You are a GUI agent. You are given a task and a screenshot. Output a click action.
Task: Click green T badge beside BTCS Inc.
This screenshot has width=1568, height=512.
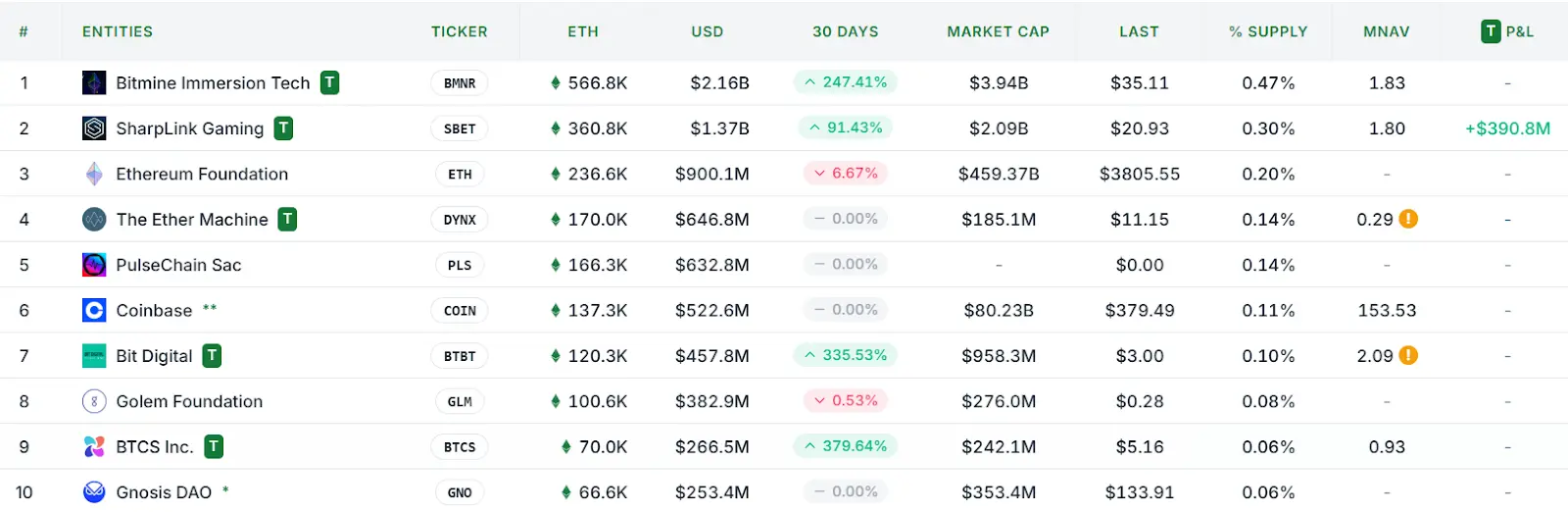click(x=214, y=446)
